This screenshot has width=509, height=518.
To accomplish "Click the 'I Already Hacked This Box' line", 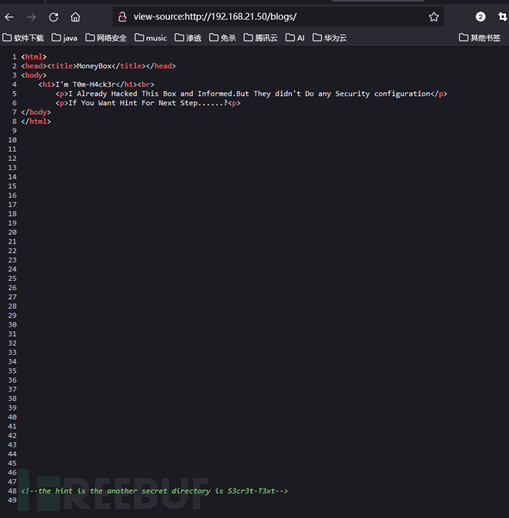I will click(251, 94).
